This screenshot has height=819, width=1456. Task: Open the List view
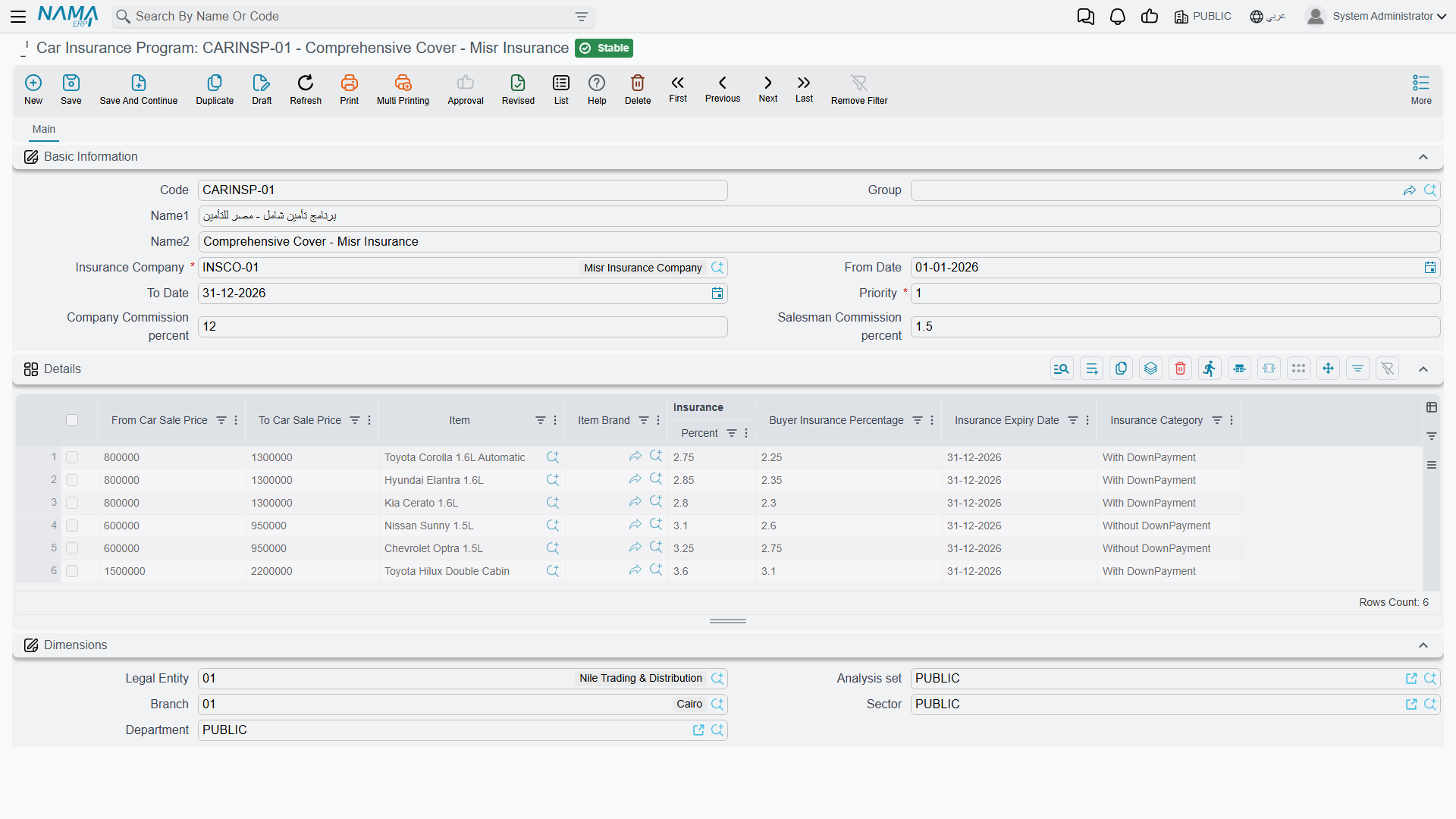pos(561,89)
